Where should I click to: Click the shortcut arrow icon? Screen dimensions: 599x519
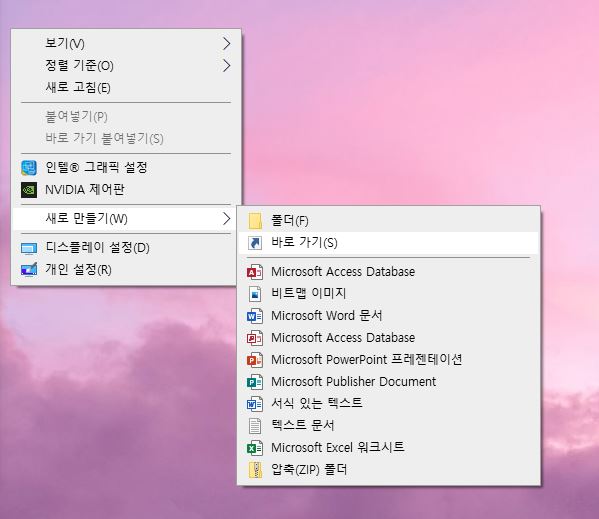click(x=255, y=243)
